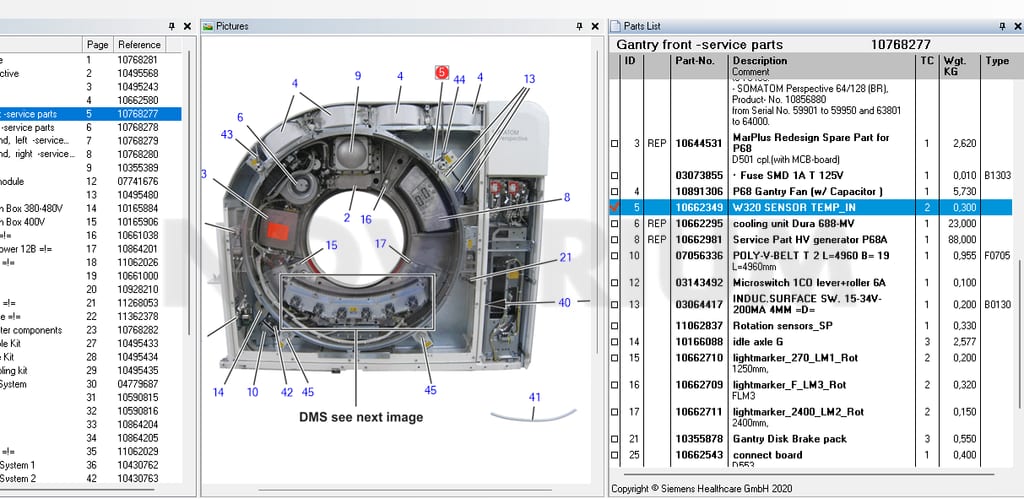Viewport: 1024px width, 499px height.
Task: Click the Type column header
Action: pyautogui.click(x=997, y=66)
